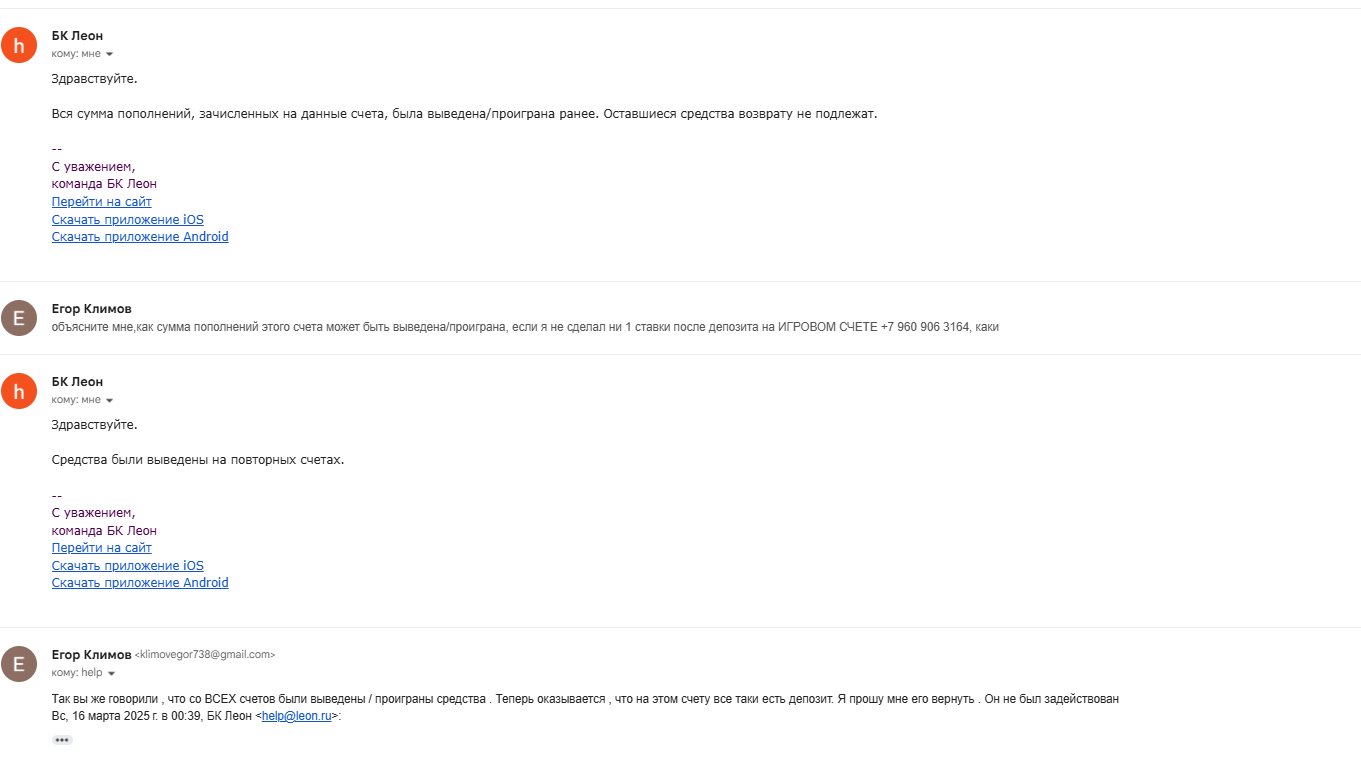Click "Скачать приложение Android" in the повторных счетах reply
1361x772 pixels.
click(x=140, y=583)
